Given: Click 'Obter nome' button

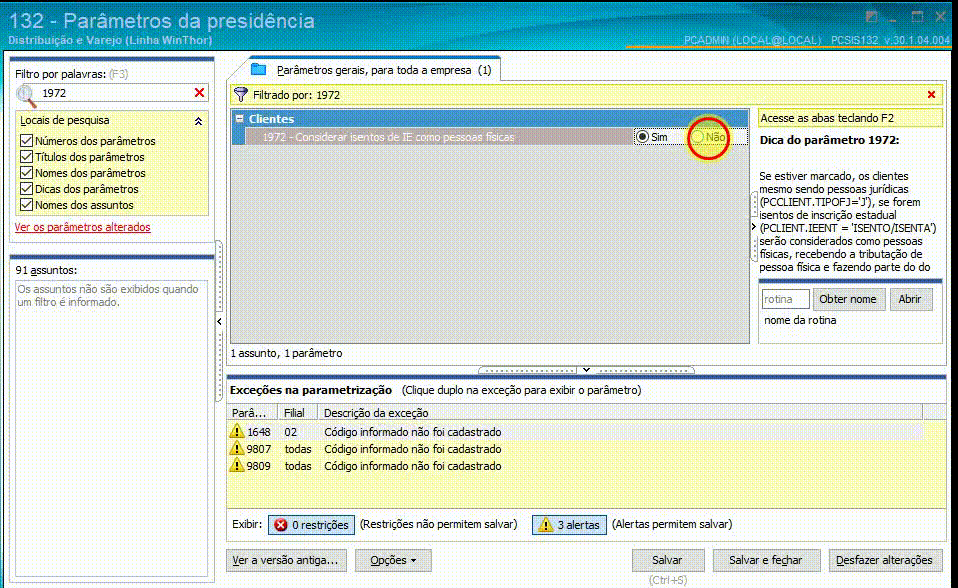Looking at the screenshot, I should [x=848, y=299].
